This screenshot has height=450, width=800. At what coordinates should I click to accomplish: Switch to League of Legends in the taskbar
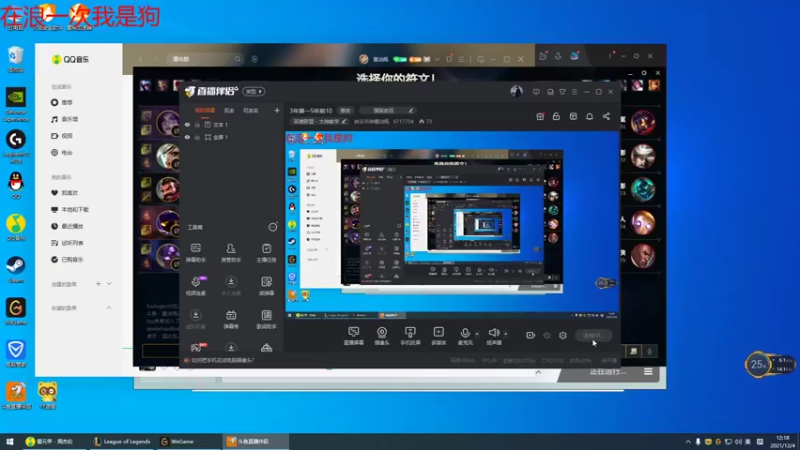pyautogui.click(x=122, y=441)
